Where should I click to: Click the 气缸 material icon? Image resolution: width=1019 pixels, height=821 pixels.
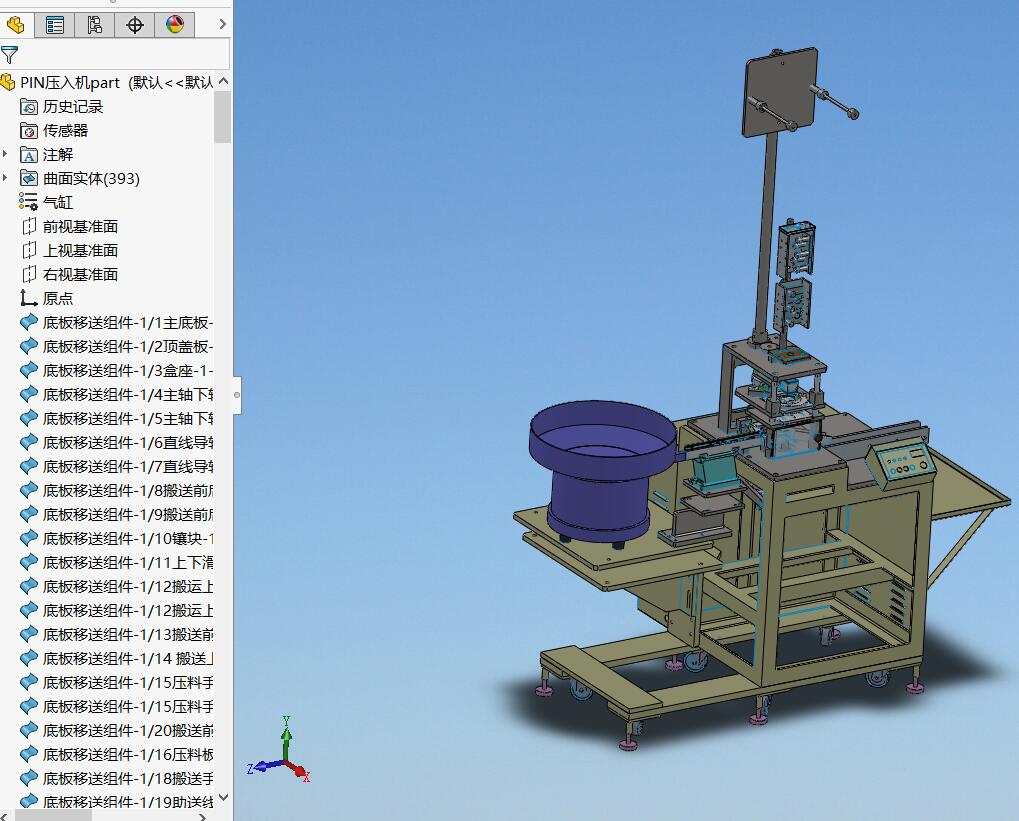[x=29, y=202]
